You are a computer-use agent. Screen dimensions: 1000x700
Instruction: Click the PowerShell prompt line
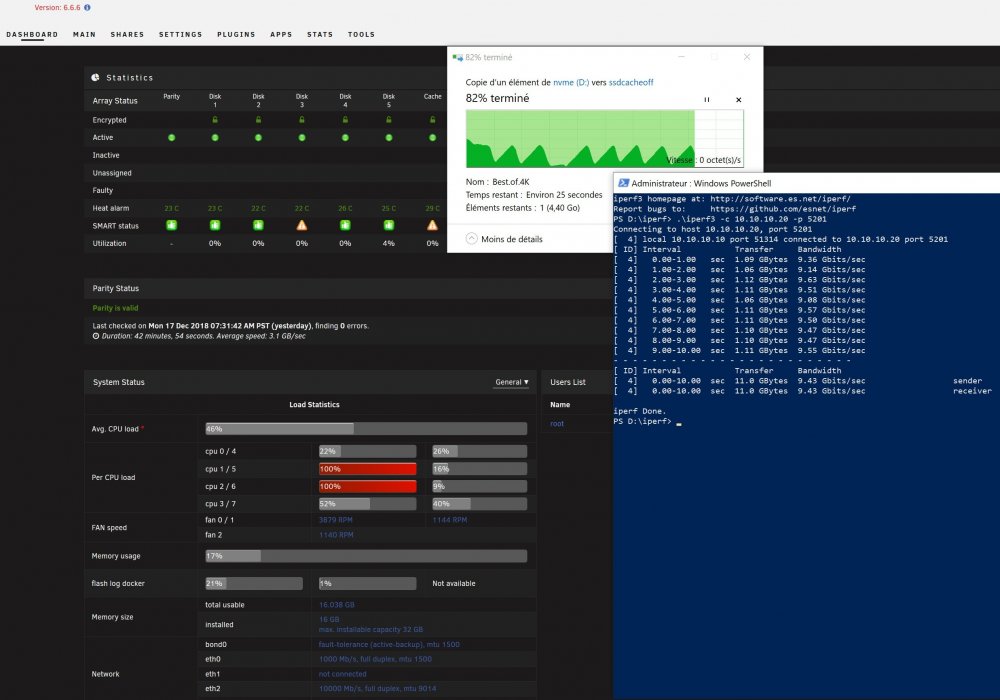(645, 421)
